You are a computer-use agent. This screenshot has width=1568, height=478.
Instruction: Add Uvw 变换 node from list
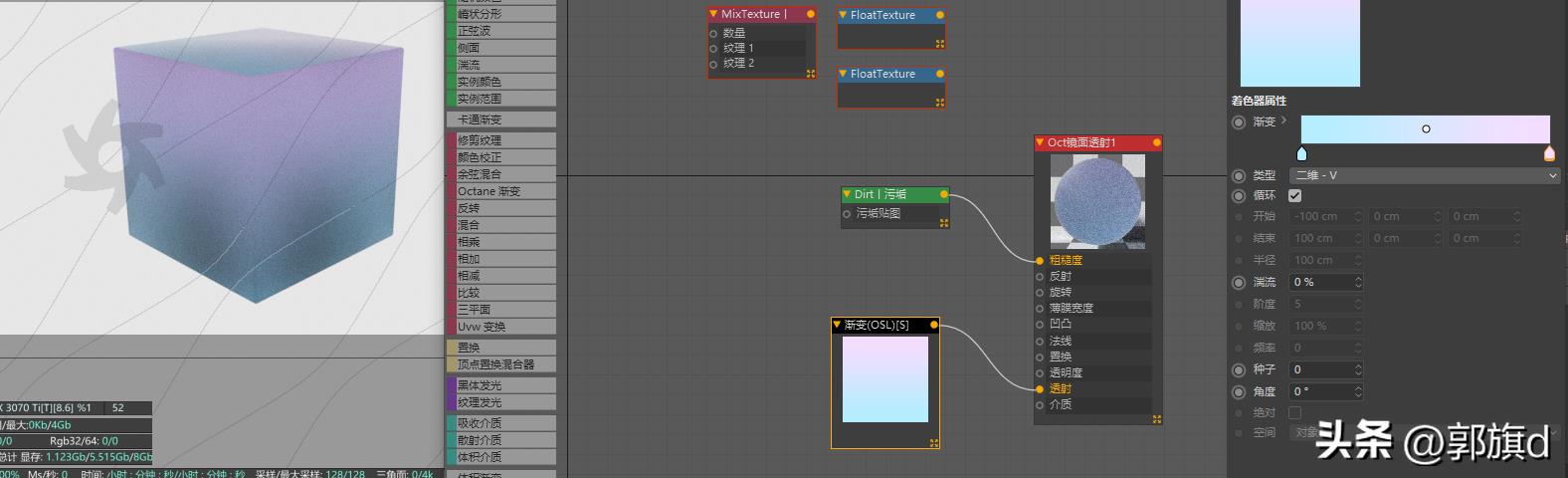502,327
